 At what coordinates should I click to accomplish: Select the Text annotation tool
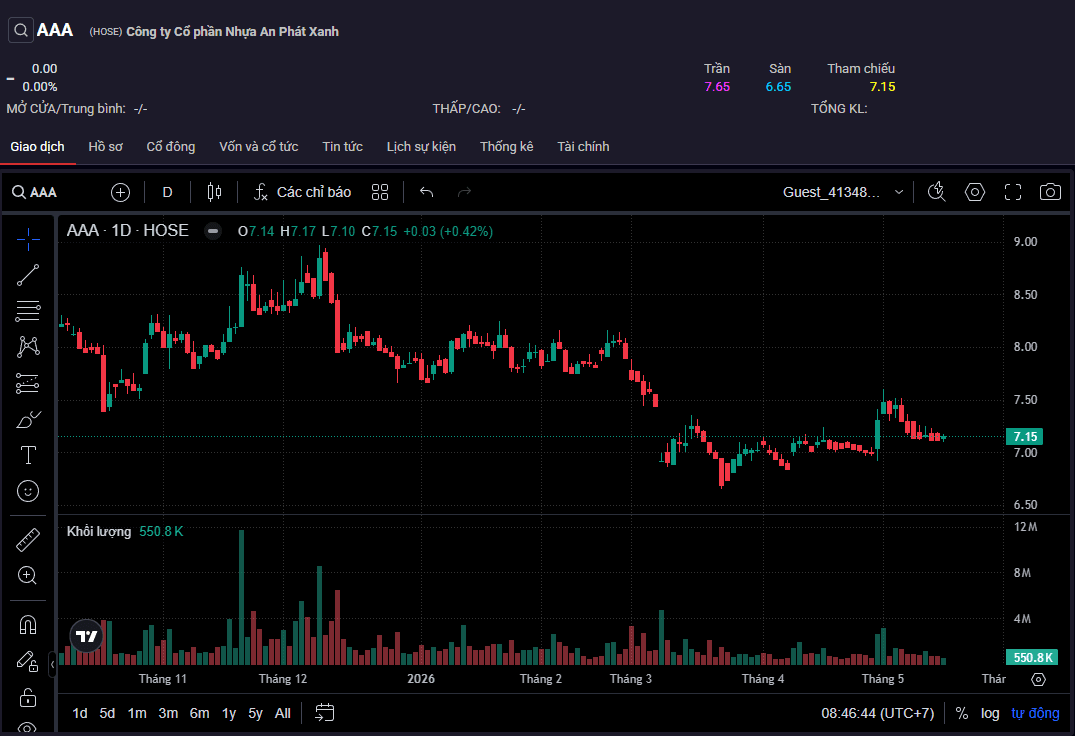click(x=28, y=455)
